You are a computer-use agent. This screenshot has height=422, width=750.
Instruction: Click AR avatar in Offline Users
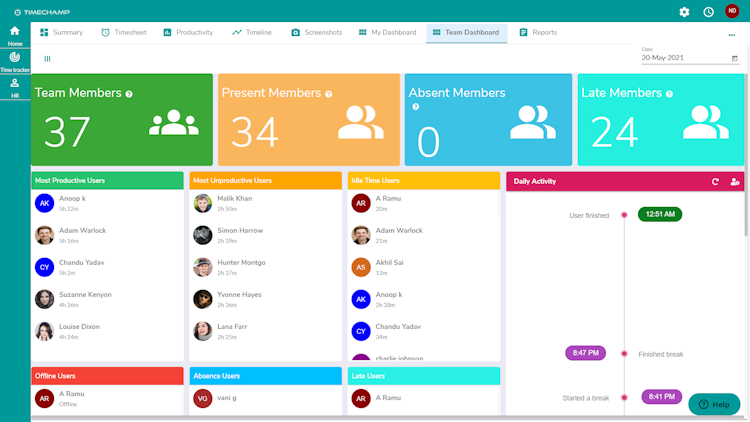44,398
